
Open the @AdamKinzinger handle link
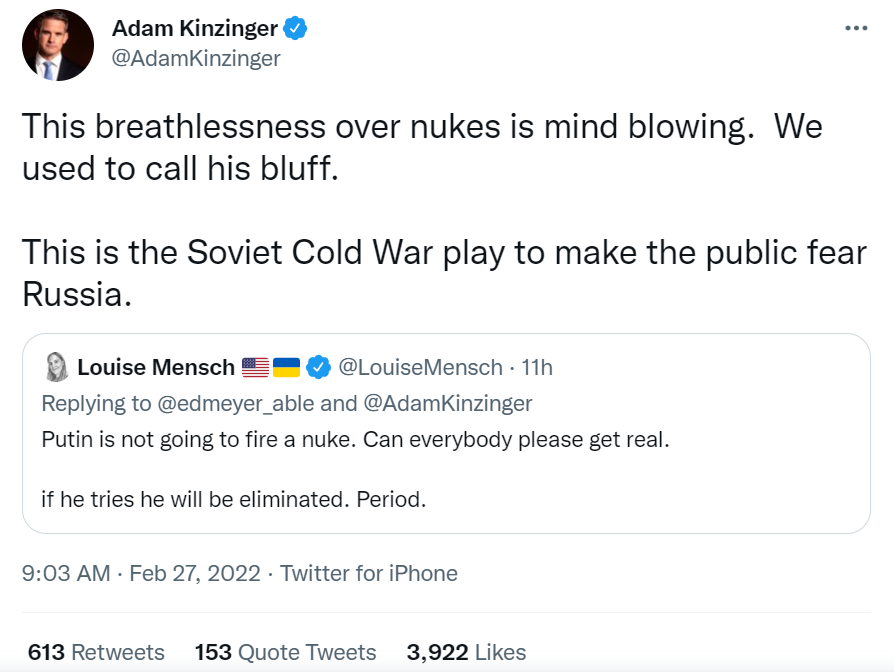point(196,58)
